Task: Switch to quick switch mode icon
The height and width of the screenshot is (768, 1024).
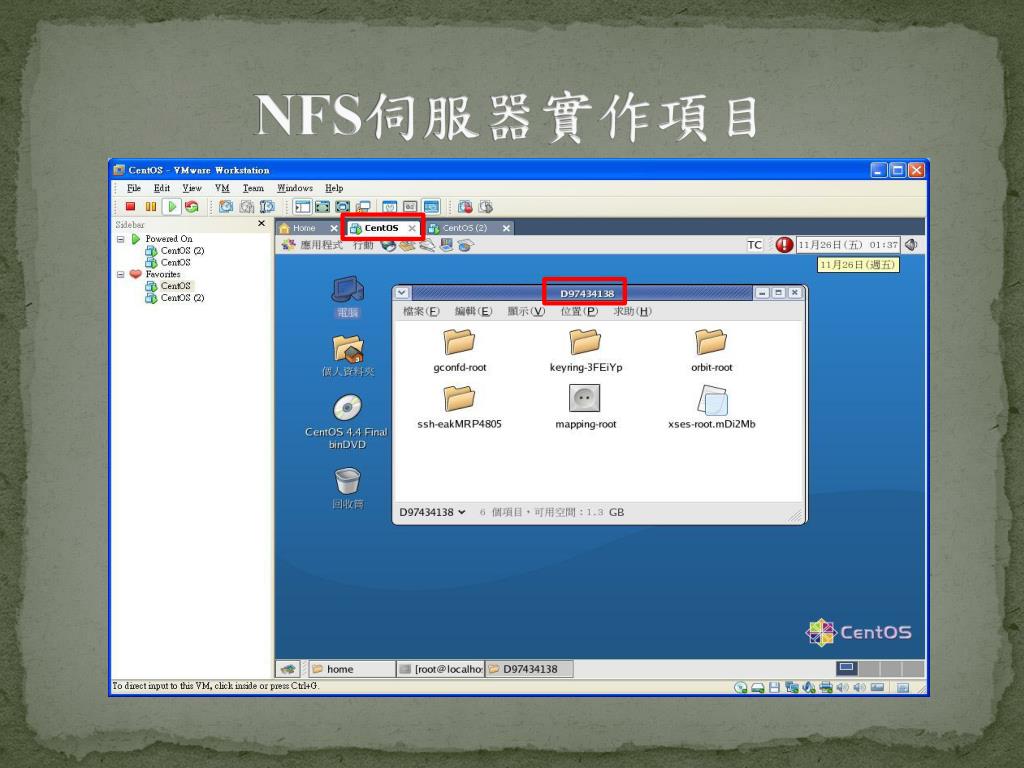Action: (323, 206)
